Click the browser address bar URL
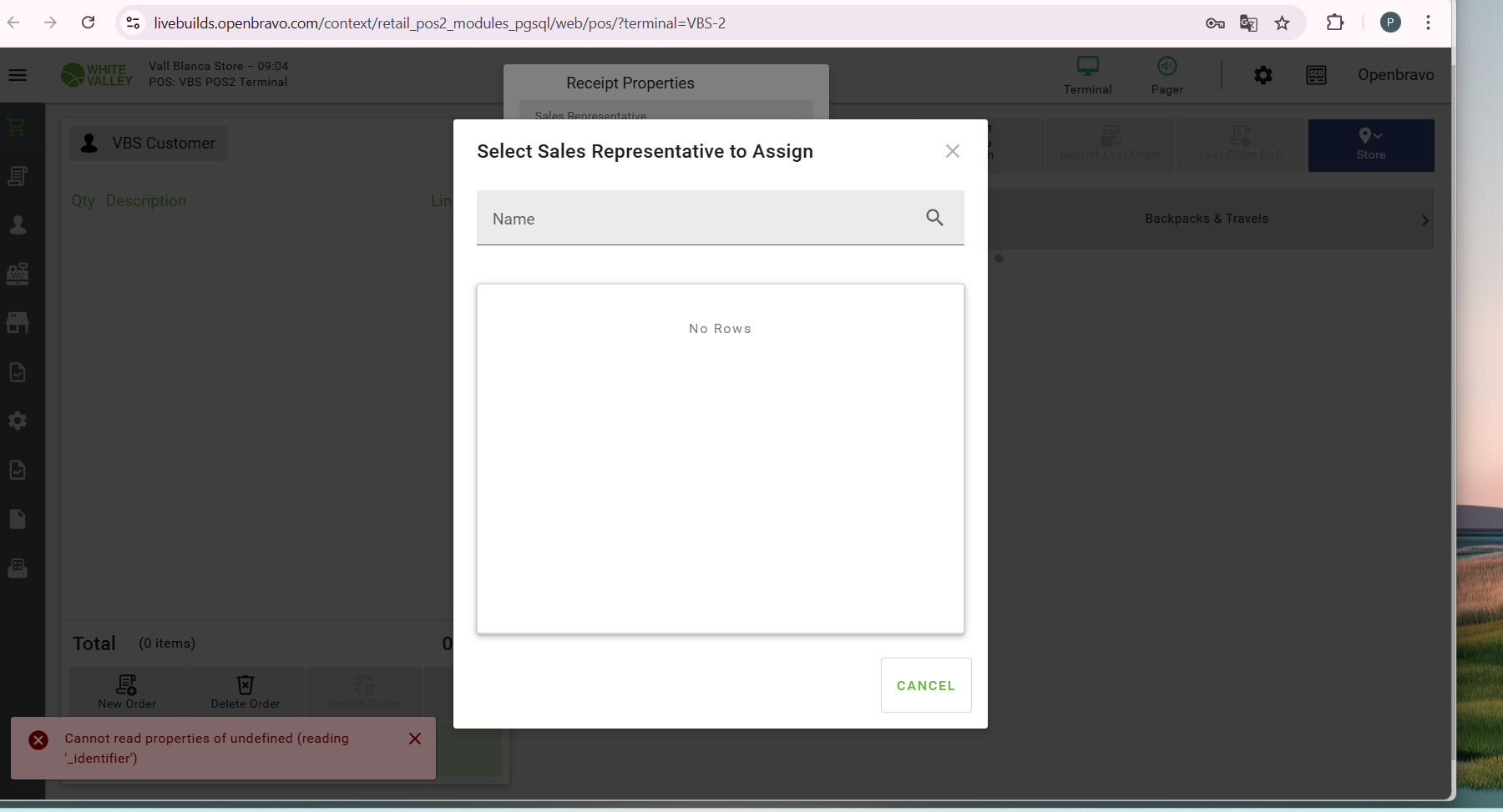The height and width of the screenshot is (812, 1503). click(440, 23)
